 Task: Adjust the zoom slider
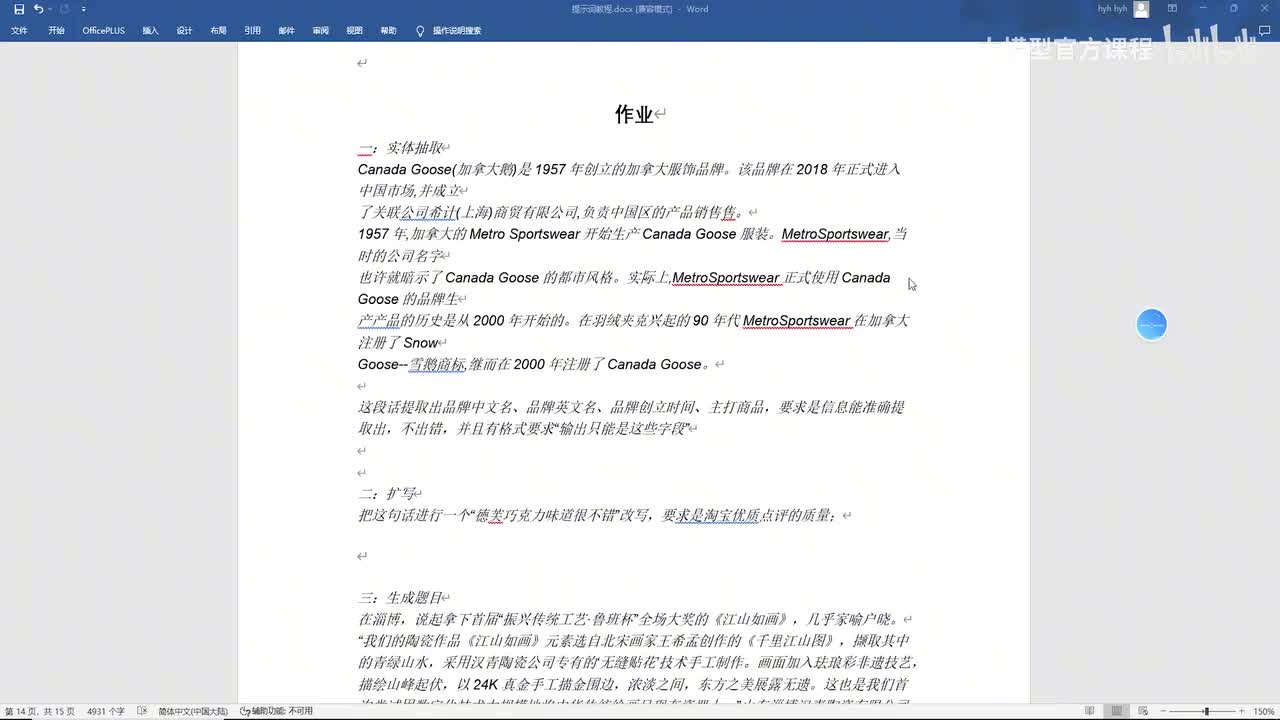(1206, 711)
